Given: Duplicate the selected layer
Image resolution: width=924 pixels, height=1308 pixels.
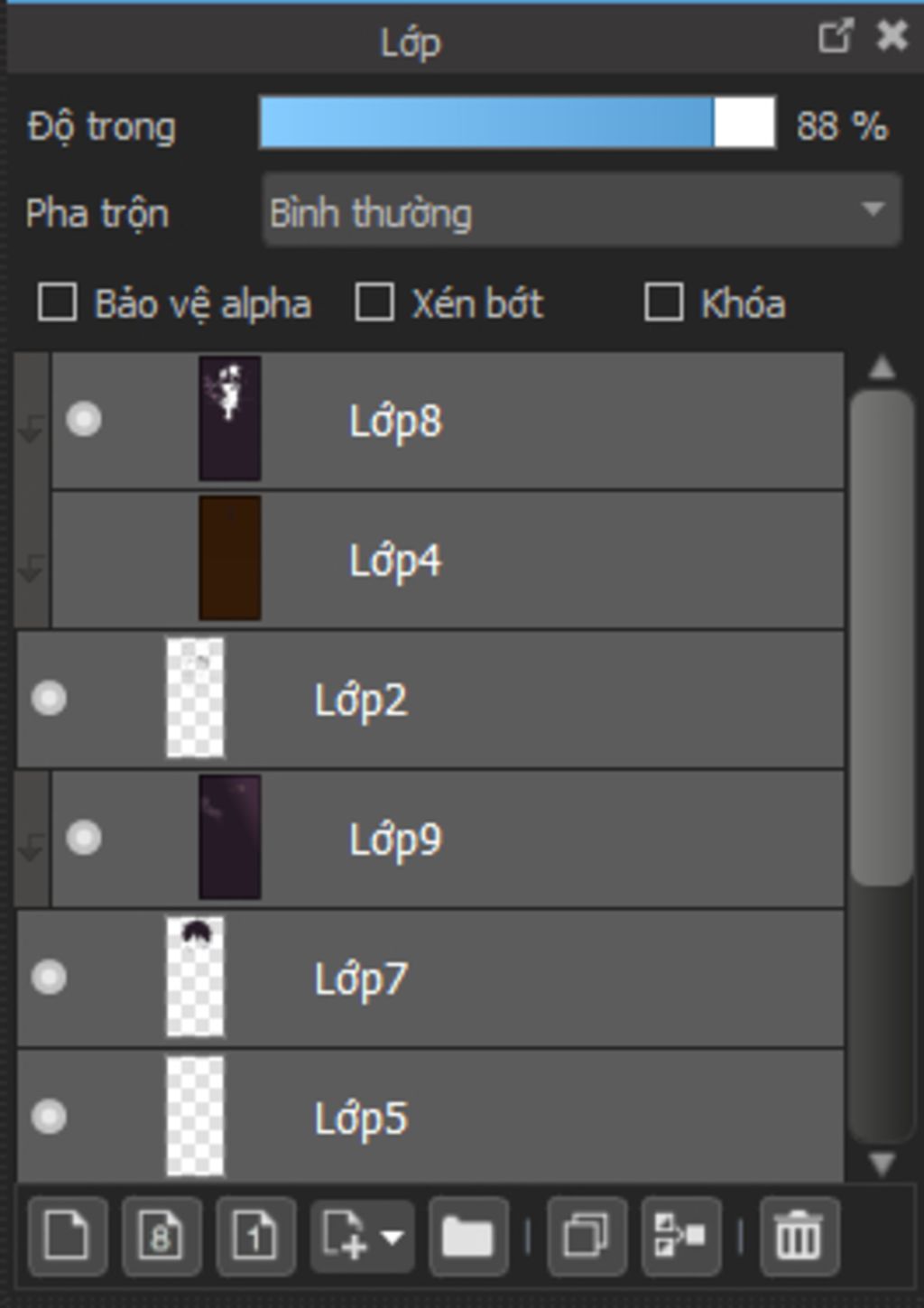Looking at the screenshot, I should click(x=587, y=1236).
